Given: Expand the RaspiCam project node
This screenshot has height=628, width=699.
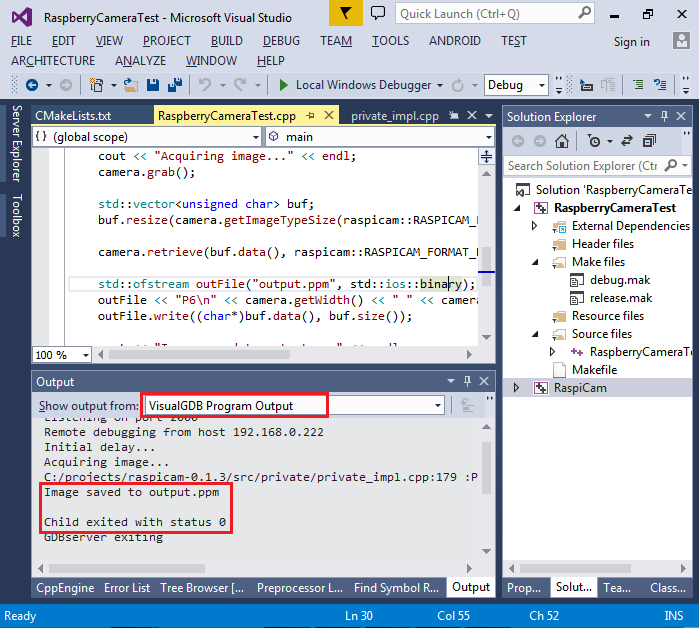Looking at the screenshot, I should [516, 388].
